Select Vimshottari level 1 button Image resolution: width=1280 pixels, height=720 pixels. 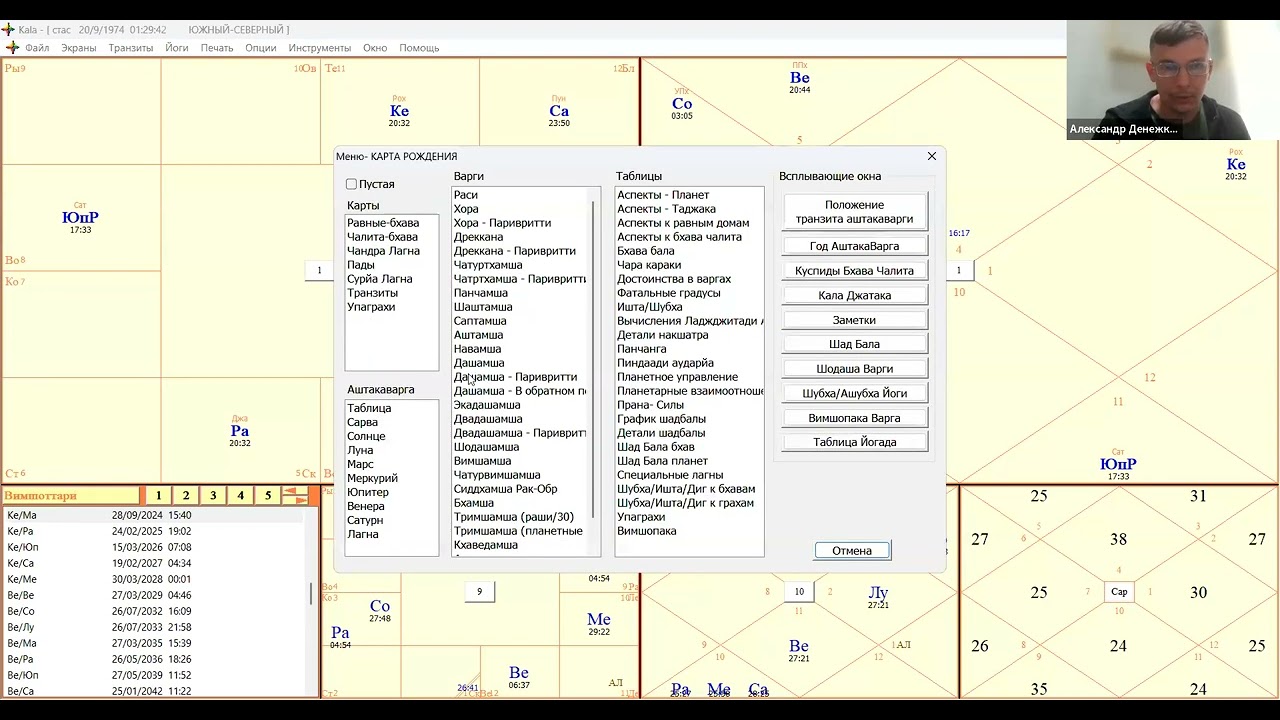point(158,495)
